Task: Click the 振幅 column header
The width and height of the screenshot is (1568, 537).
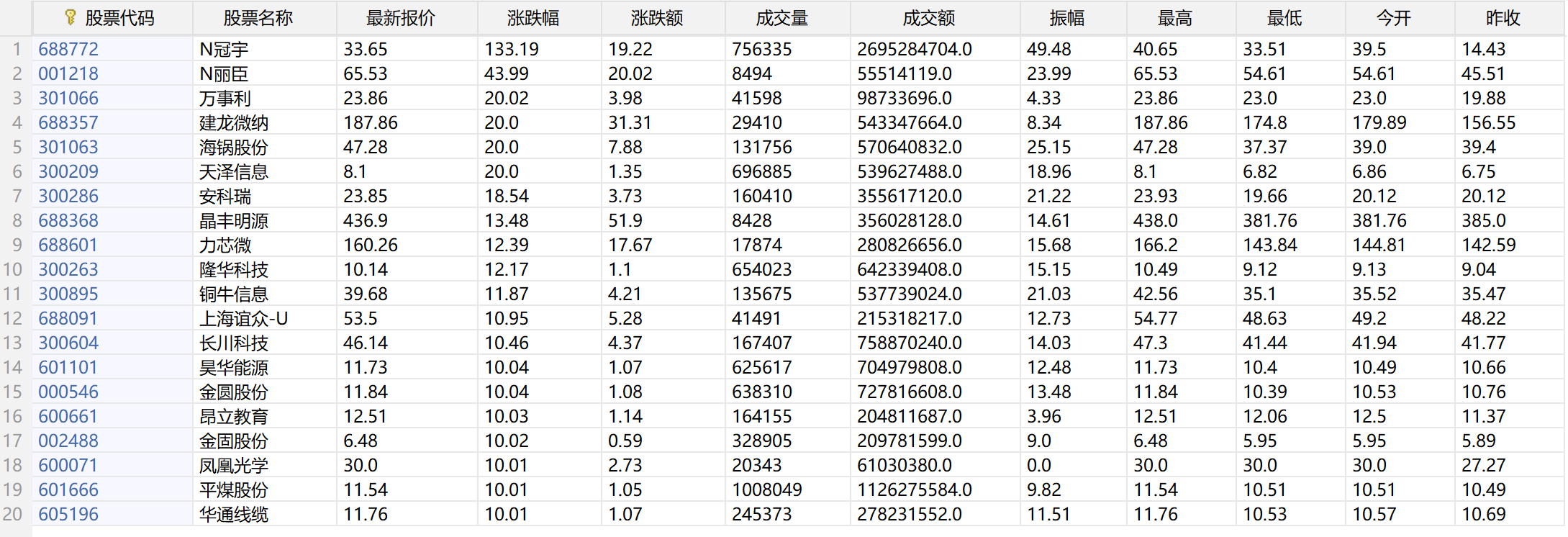Action: pyautogui.click(x=1067, y=18)
